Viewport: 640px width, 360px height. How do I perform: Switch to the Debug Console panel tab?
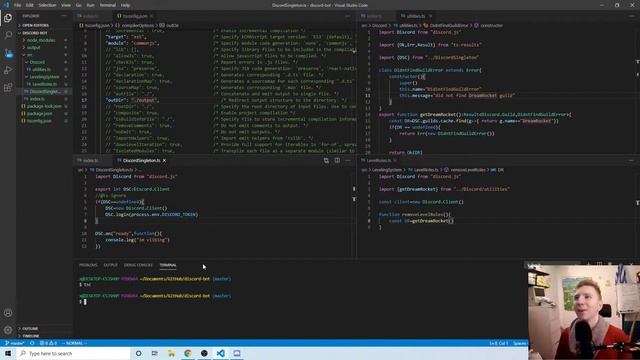[x=138, y=265]
